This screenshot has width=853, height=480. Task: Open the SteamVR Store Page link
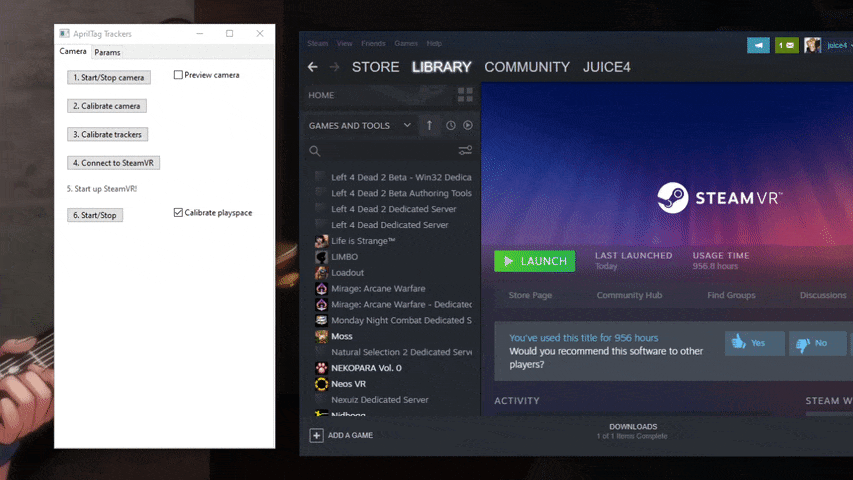pos(530,295)
